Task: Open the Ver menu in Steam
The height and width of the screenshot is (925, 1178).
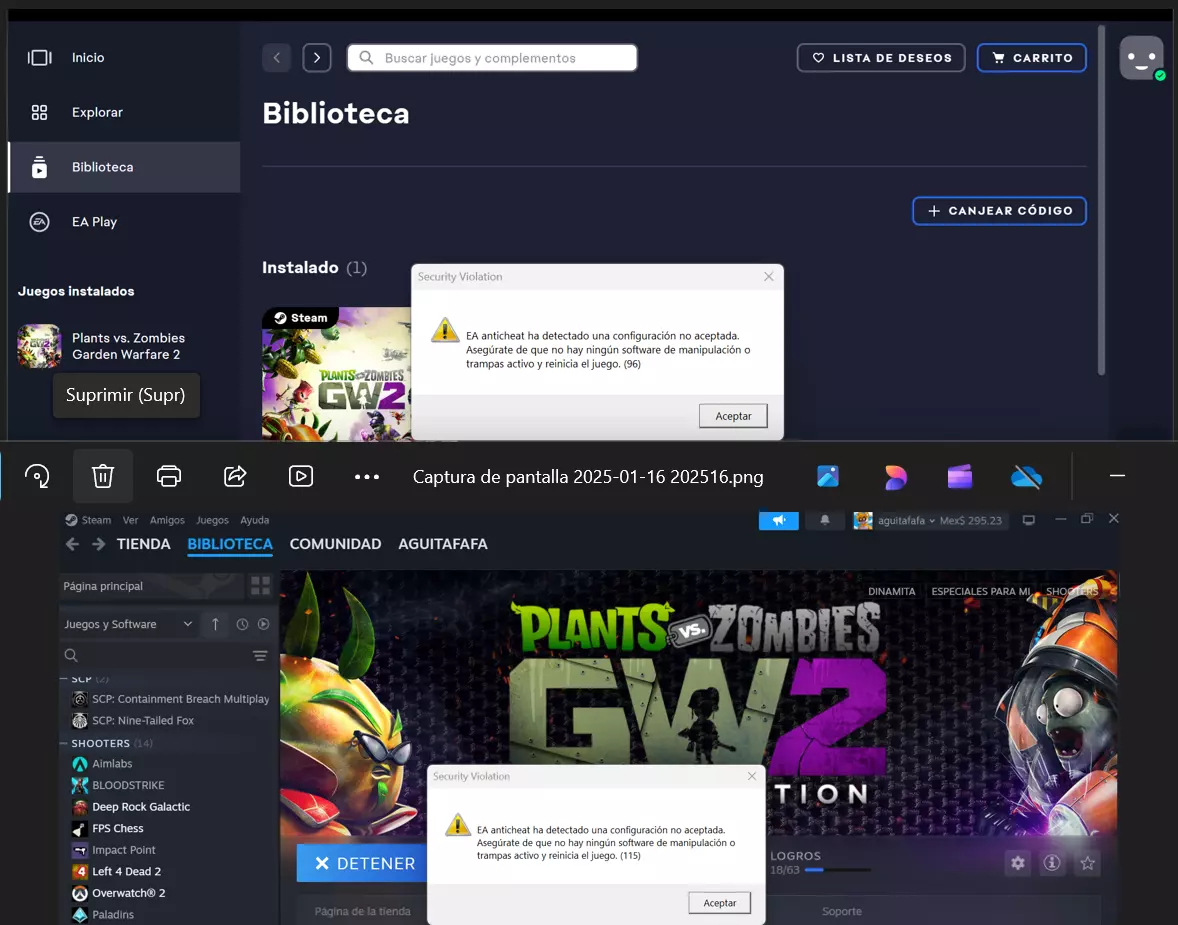Action: click(x=131, y=520)
